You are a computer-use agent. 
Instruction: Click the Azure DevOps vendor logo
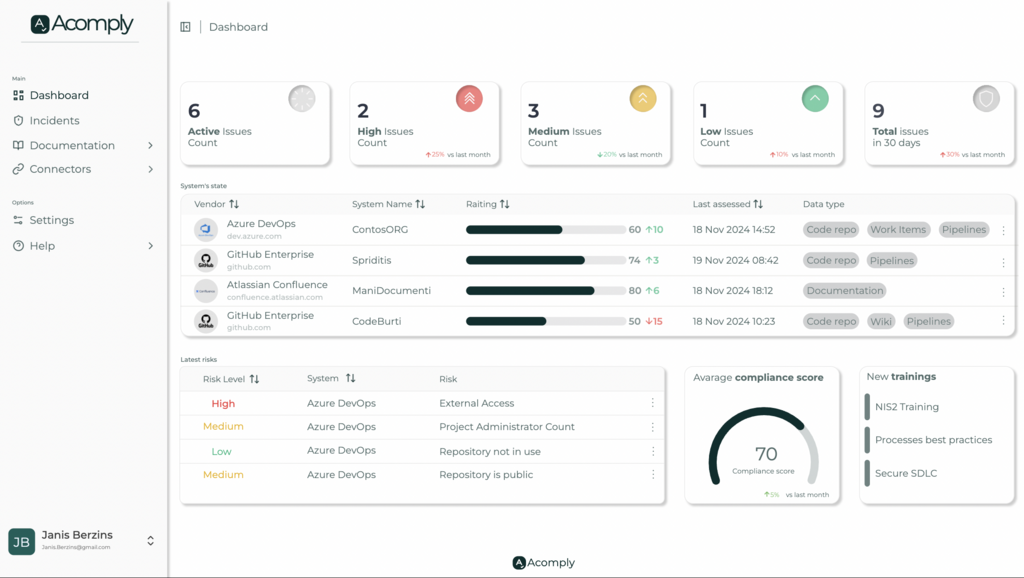pos(206,230)
